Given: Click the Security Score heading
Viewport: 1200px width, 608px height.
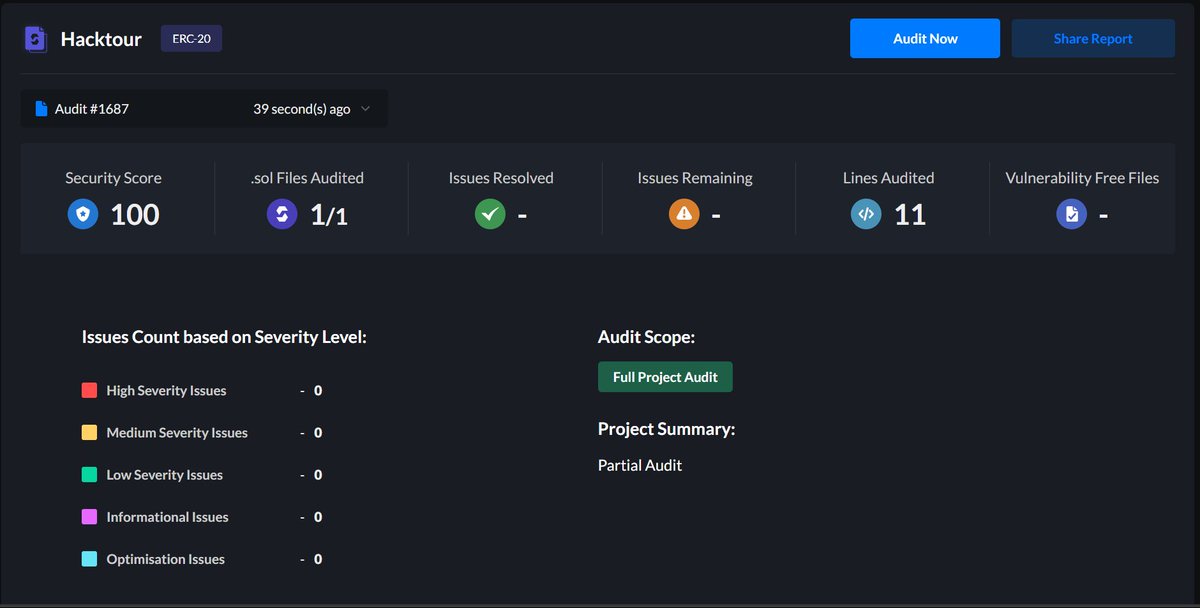Looking at the screenshot, I should (113, 178).
